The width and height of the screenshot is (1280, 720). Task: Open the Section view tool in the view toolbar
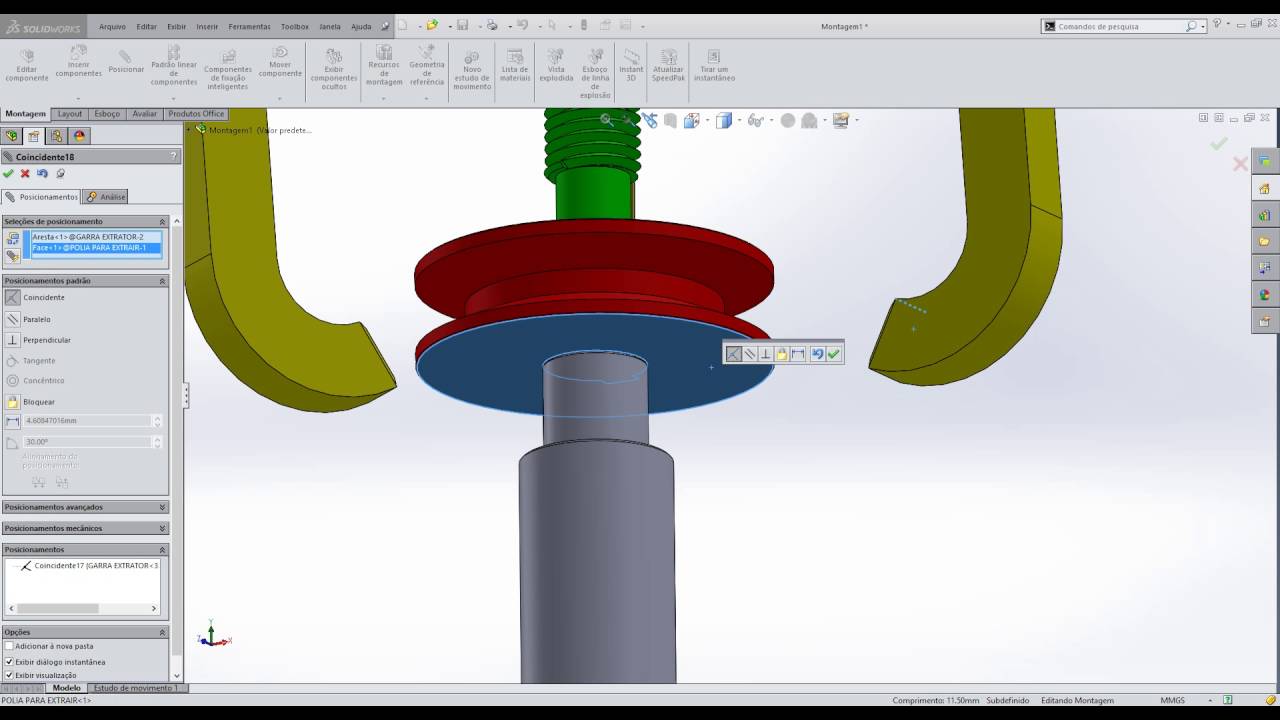pos(671,120)
